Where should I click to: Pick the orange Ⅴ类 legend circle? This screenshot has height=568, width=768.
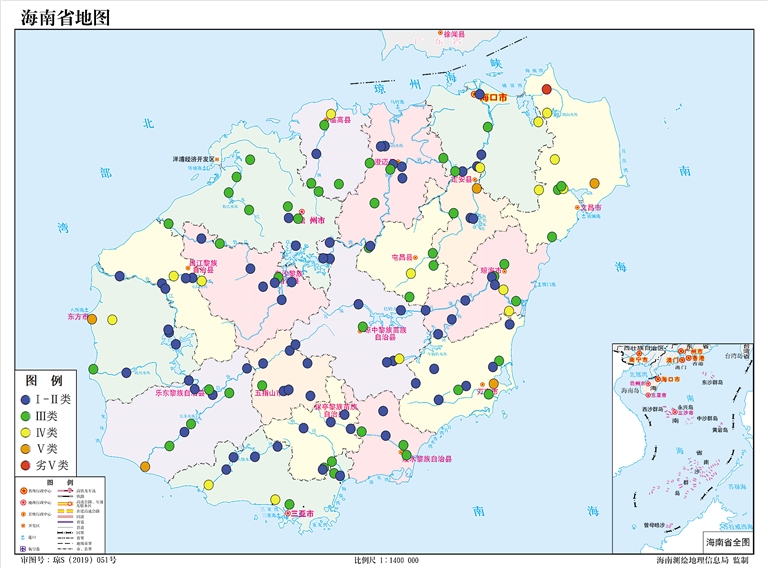click(x=25, y=448)
